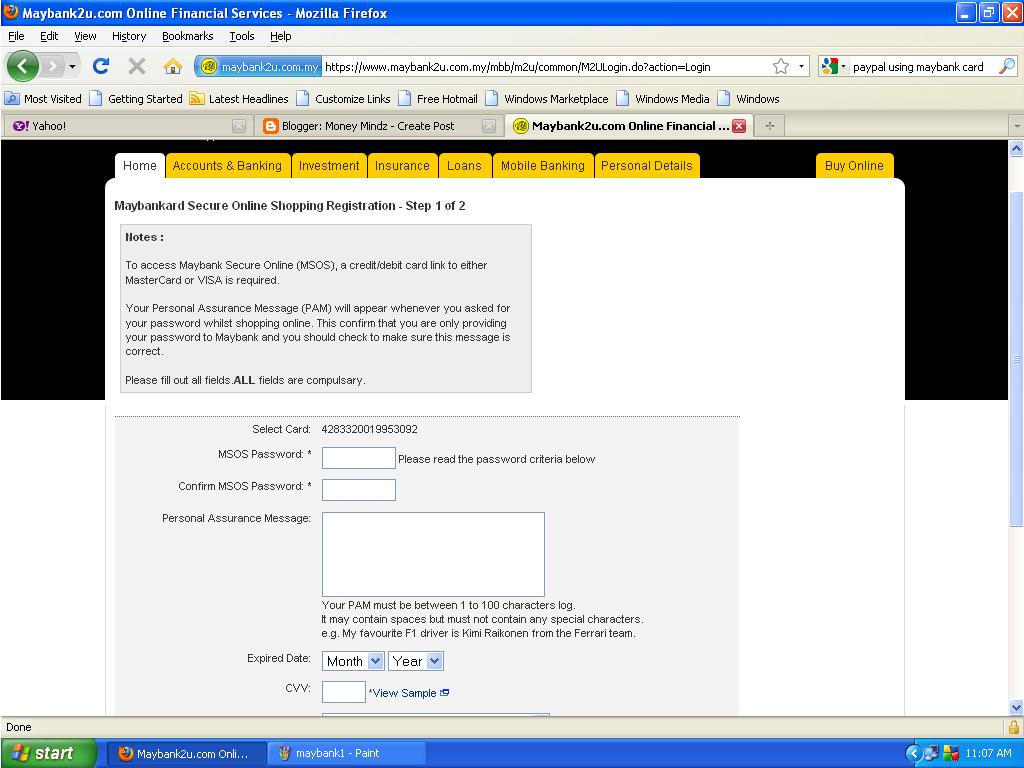The height and width of the screenshot is (768, 1024).
Task: Click the page scrollbar down arrow
Action: pos(1016,707)
